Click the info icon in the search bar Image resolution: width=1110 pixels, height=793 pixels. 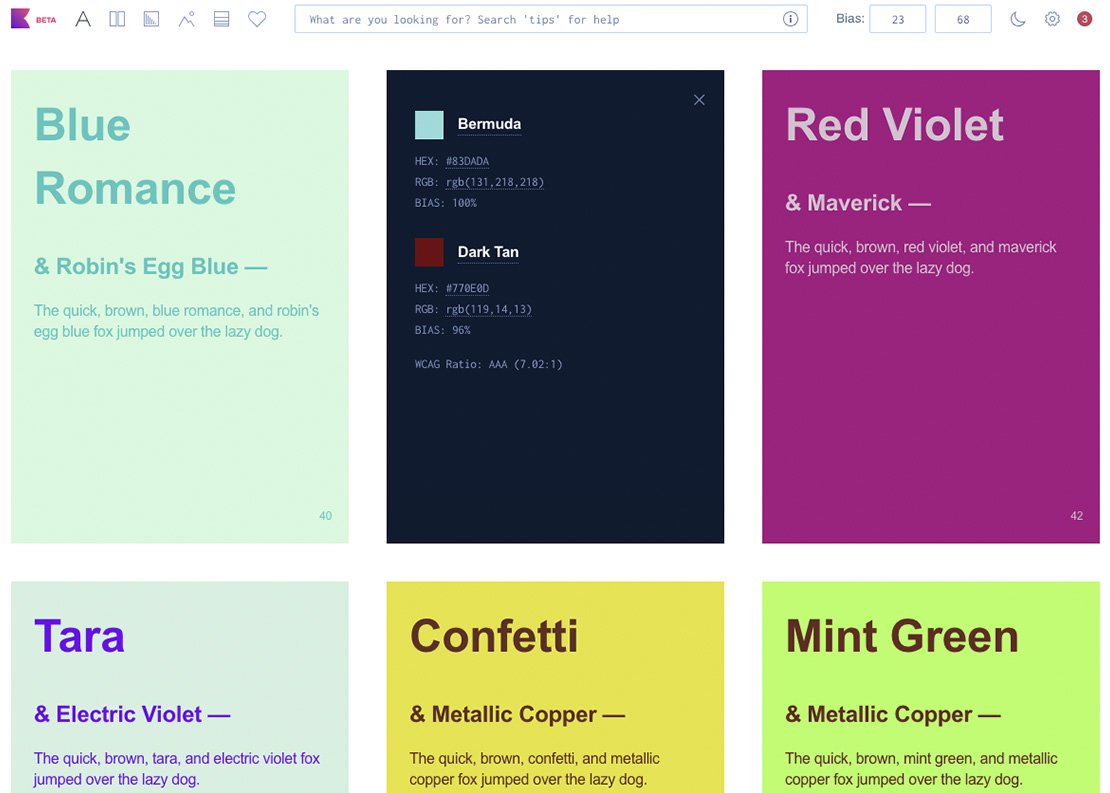790,17
